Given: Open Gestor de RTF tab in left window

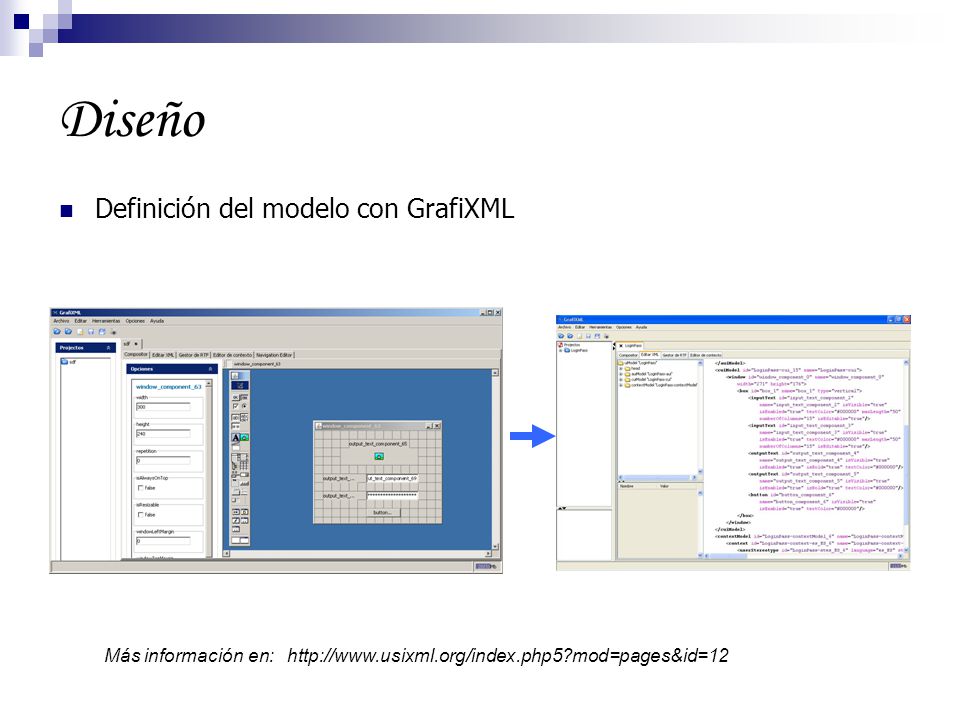Looking at the screenshot, I should tap(193, 354).
